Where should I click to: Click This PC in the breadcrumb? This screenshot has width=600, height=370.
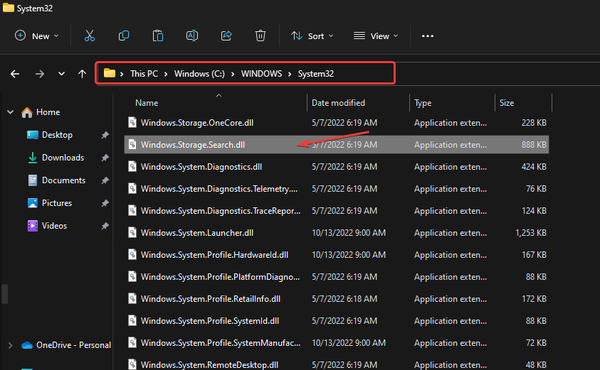point(144,73)
